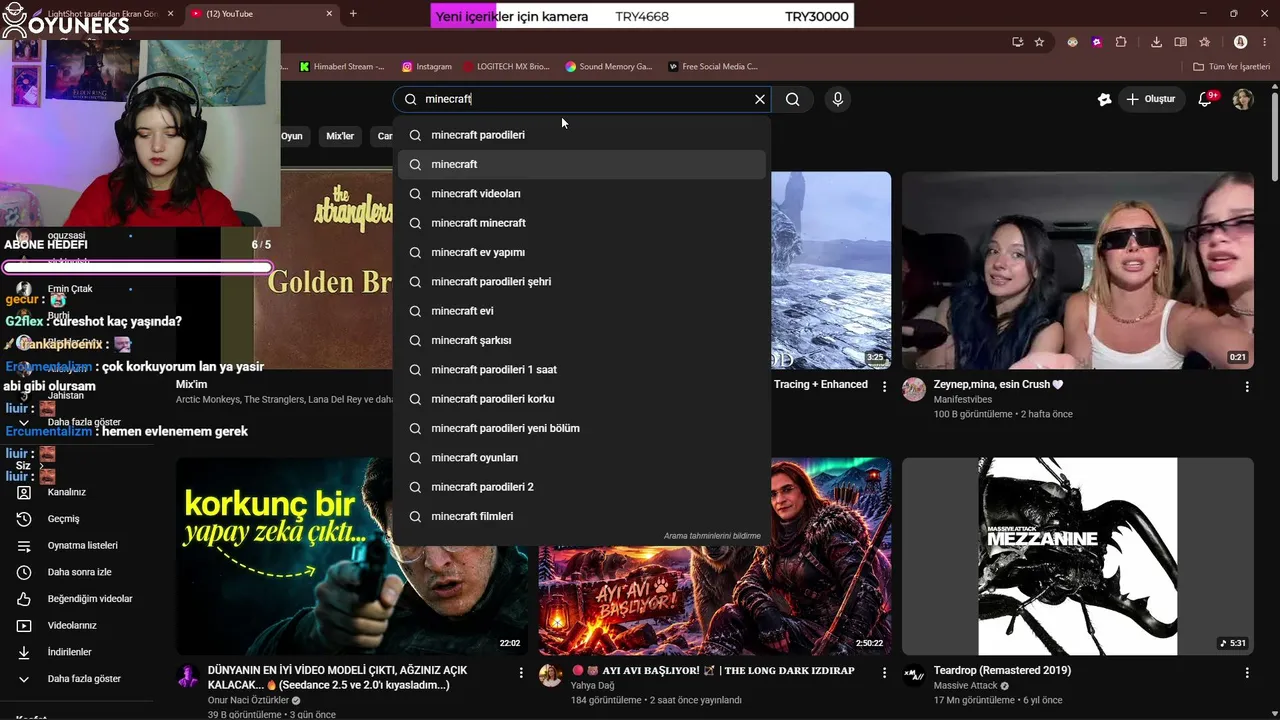This screenshot has height=720, width=1280.
Task: Open more options for Zeynep,mina, esin Crush
Action: pyautogui.click(x=1247, y=387)
